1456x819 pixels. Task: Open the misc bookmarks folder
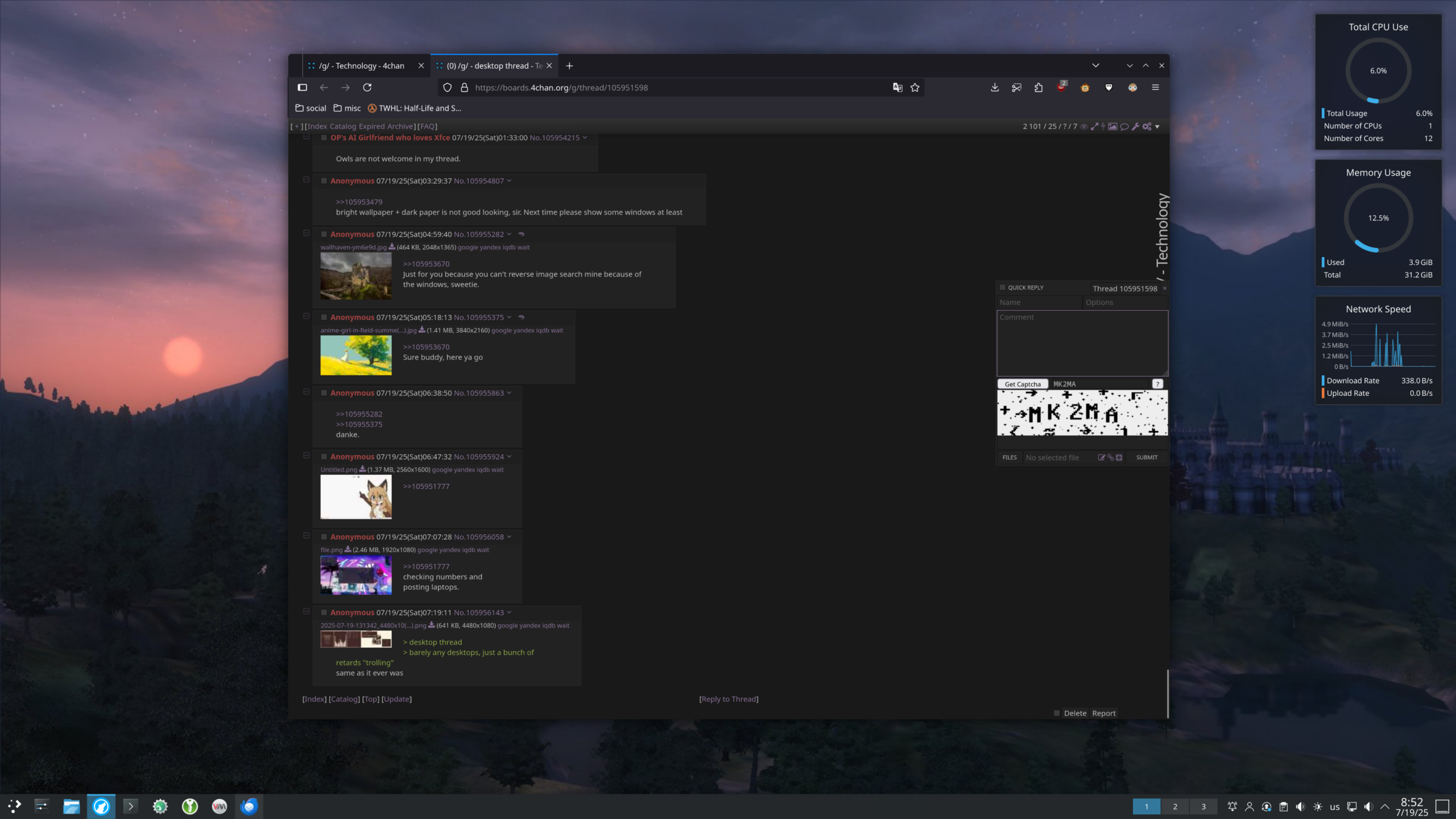347,108
